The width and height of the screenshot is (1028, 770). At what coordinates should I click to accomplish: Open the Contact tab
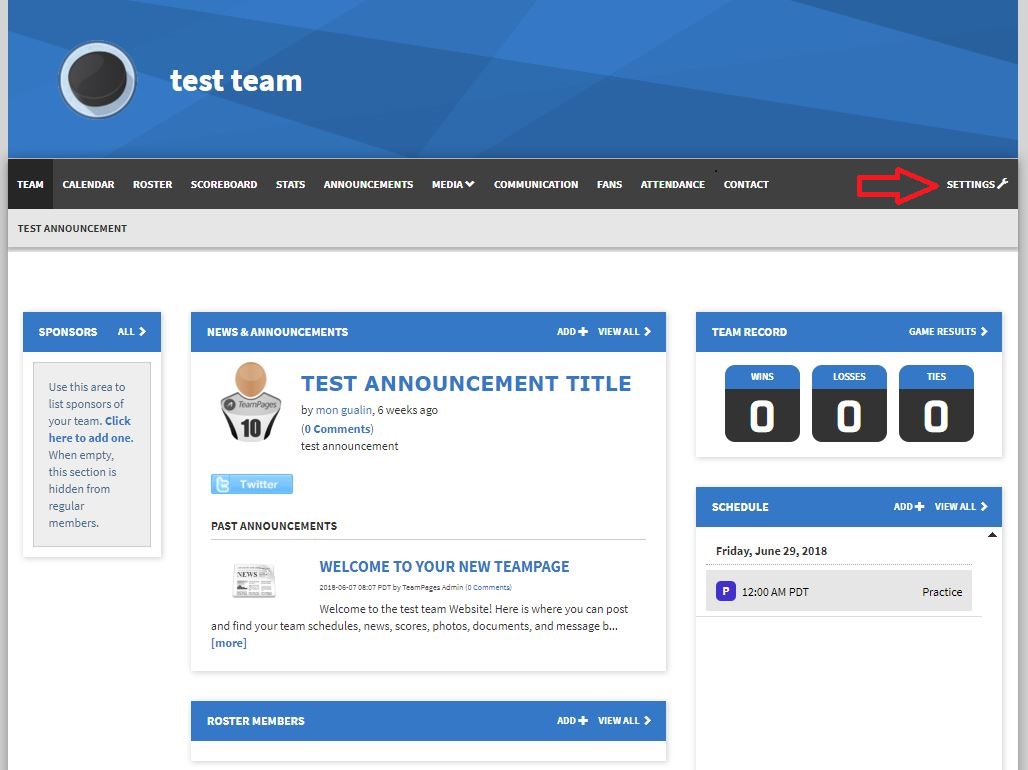coord(746,184)
